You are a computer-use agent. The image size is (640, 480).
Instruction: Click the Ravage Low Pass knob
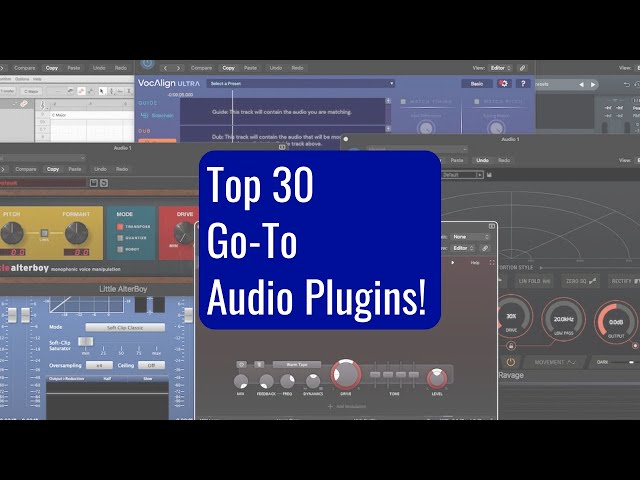click(x=563, y=320)
